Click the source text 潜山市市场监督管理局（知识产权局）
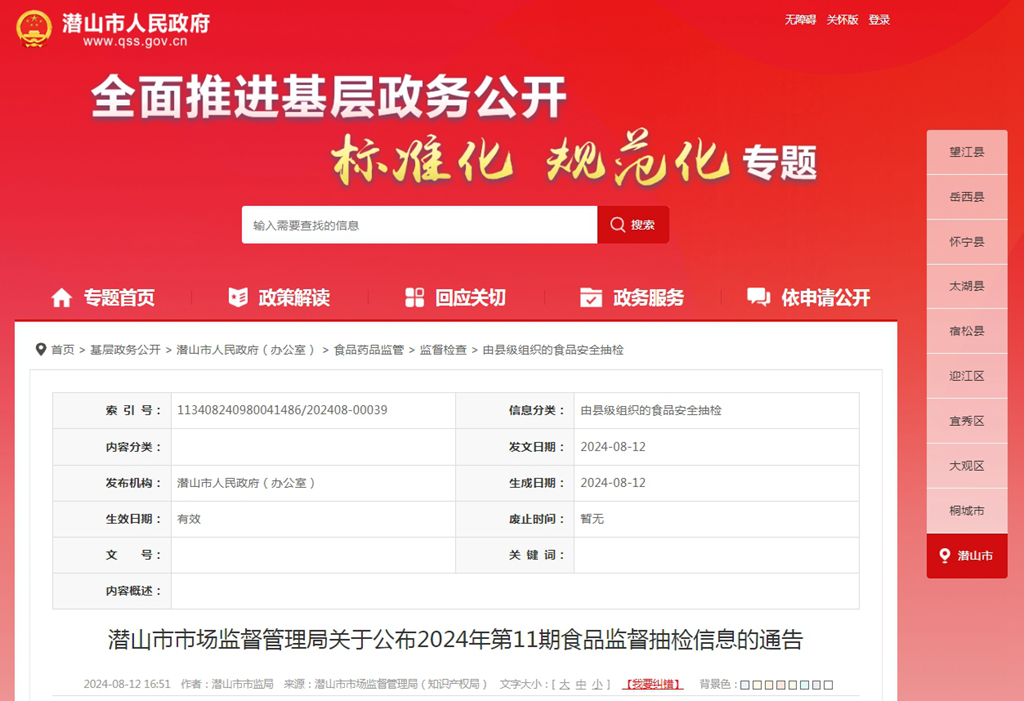Viewport: 1024px width, 701px height. coord(401,685)
